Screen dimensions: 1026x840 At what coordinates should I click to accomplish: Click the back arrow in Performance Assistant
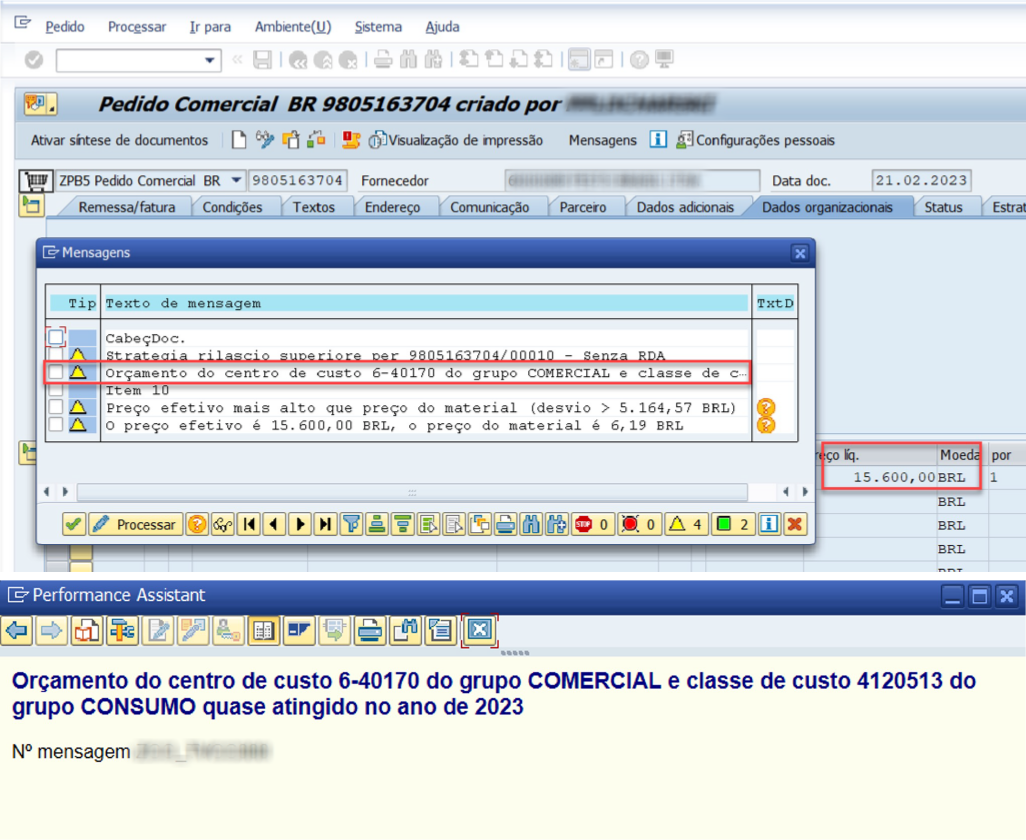17,630
